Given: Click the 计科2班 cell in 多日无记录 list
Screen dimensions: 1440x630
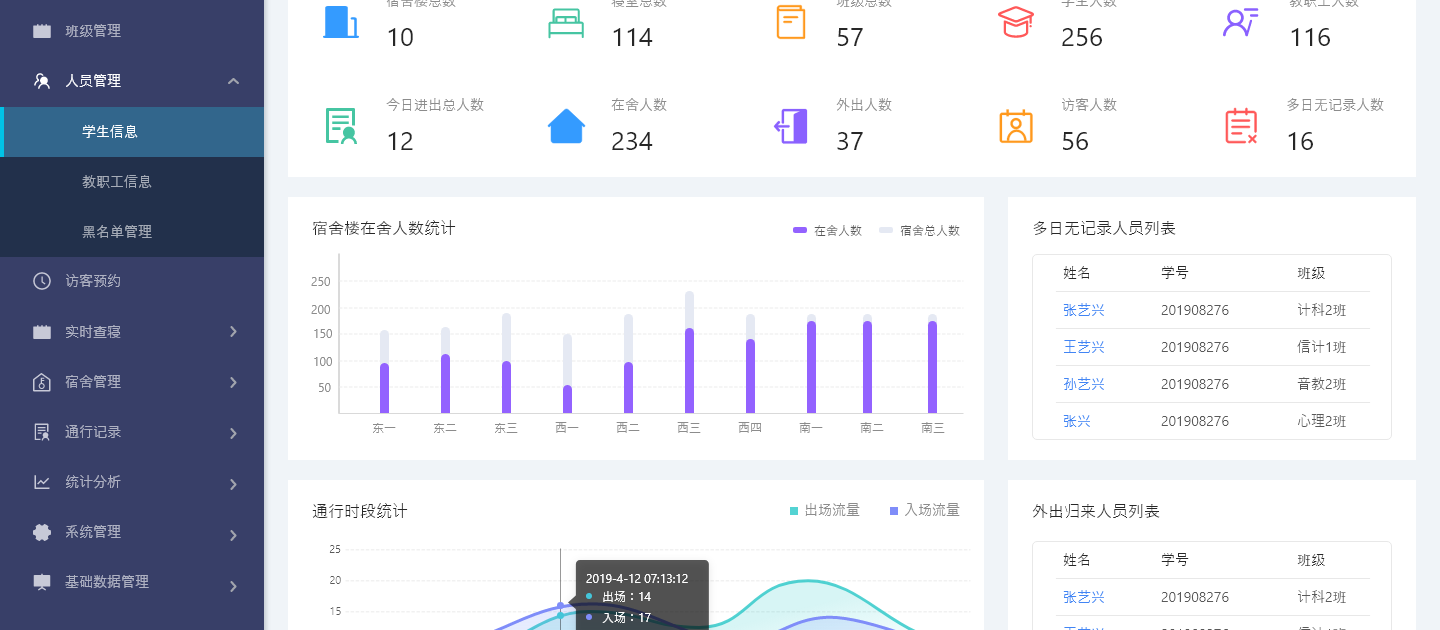Looking at the screenshot, I should click(1322, 310).
